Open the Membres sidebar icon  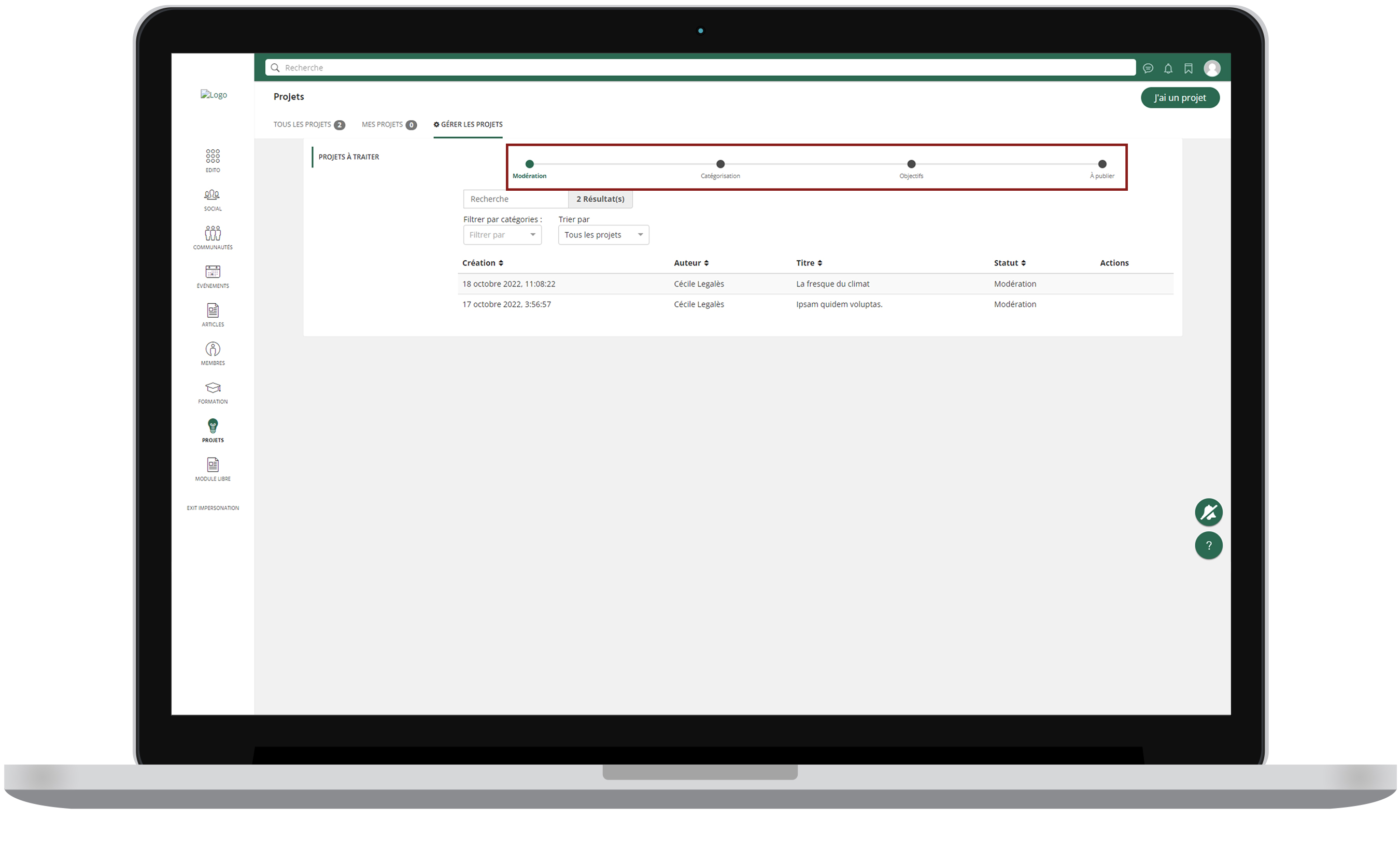[213, 349]
